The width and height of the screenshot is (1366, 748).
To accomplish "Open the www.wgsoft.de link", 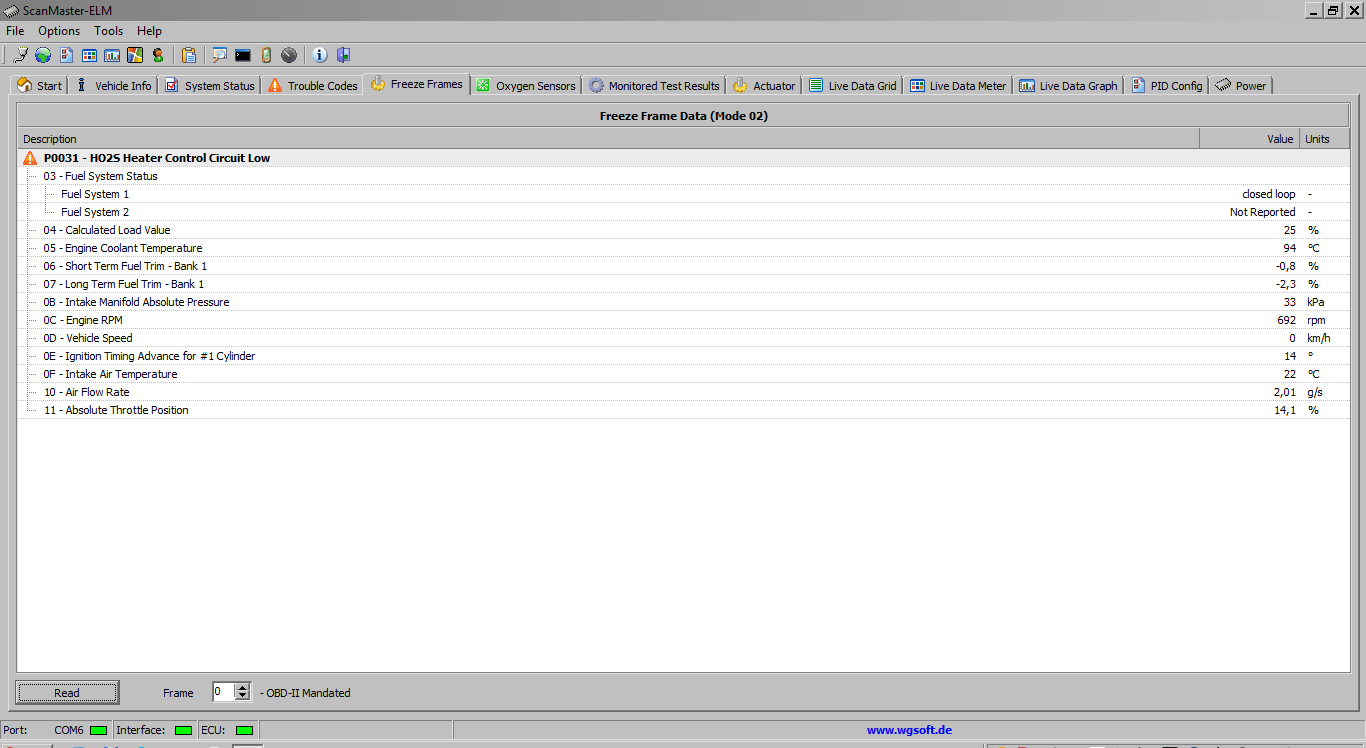I will 909,730.
